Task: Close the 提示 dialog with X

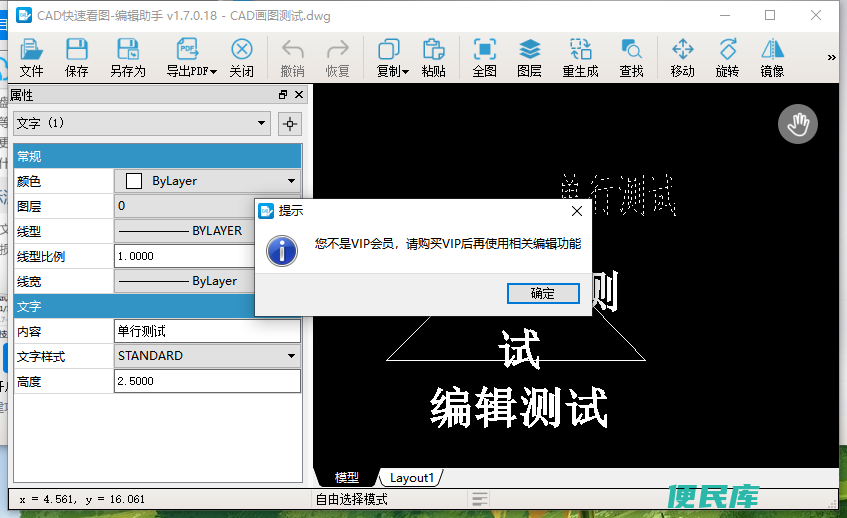Action: (x=577, y=211)
